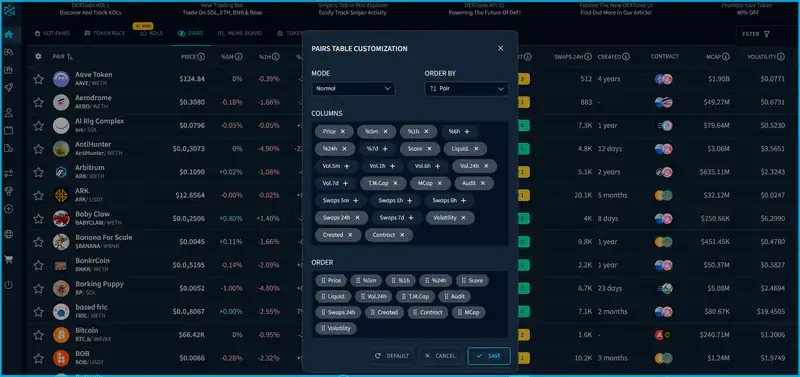Open the Promote Your Token banner link

[746, 8]
